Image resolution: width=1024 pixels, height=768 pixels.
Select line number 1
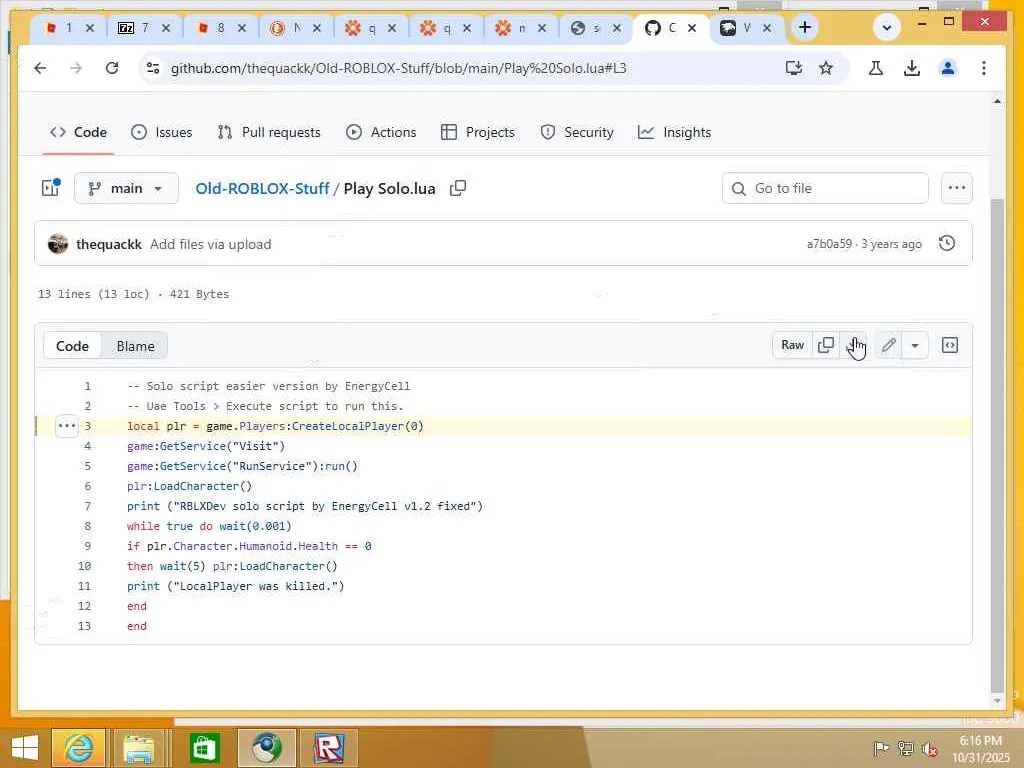pyautogui.click(x=88, y=386)
